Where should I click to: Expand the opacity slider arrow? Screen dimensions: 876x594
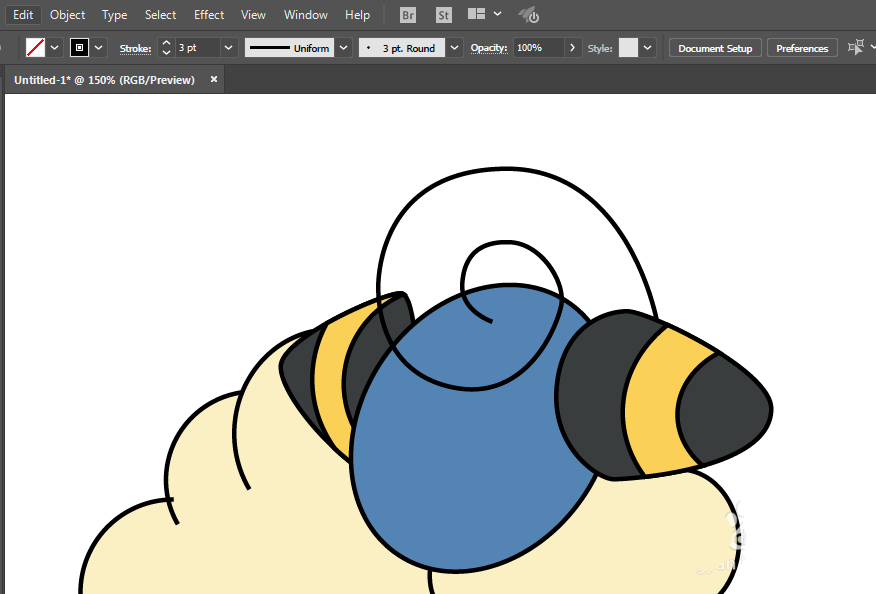tap(572, 48)
